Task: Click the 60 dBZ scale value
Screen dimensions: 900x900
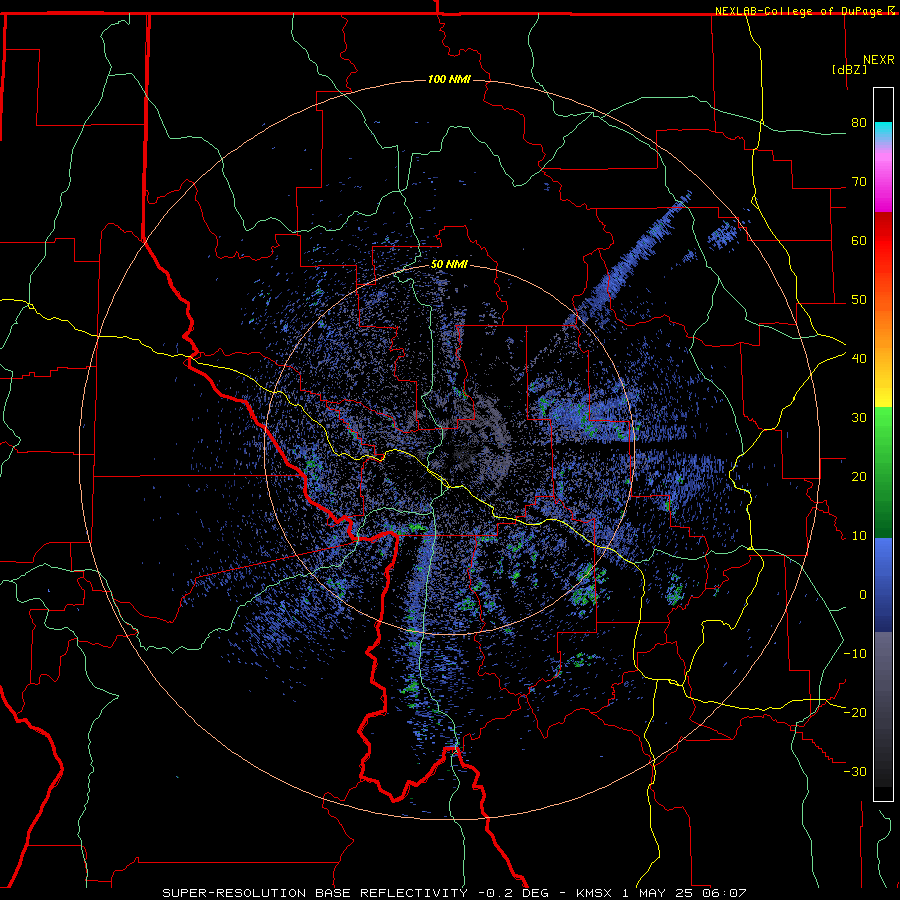Action: pyautogui.click(x=859, y=240)
